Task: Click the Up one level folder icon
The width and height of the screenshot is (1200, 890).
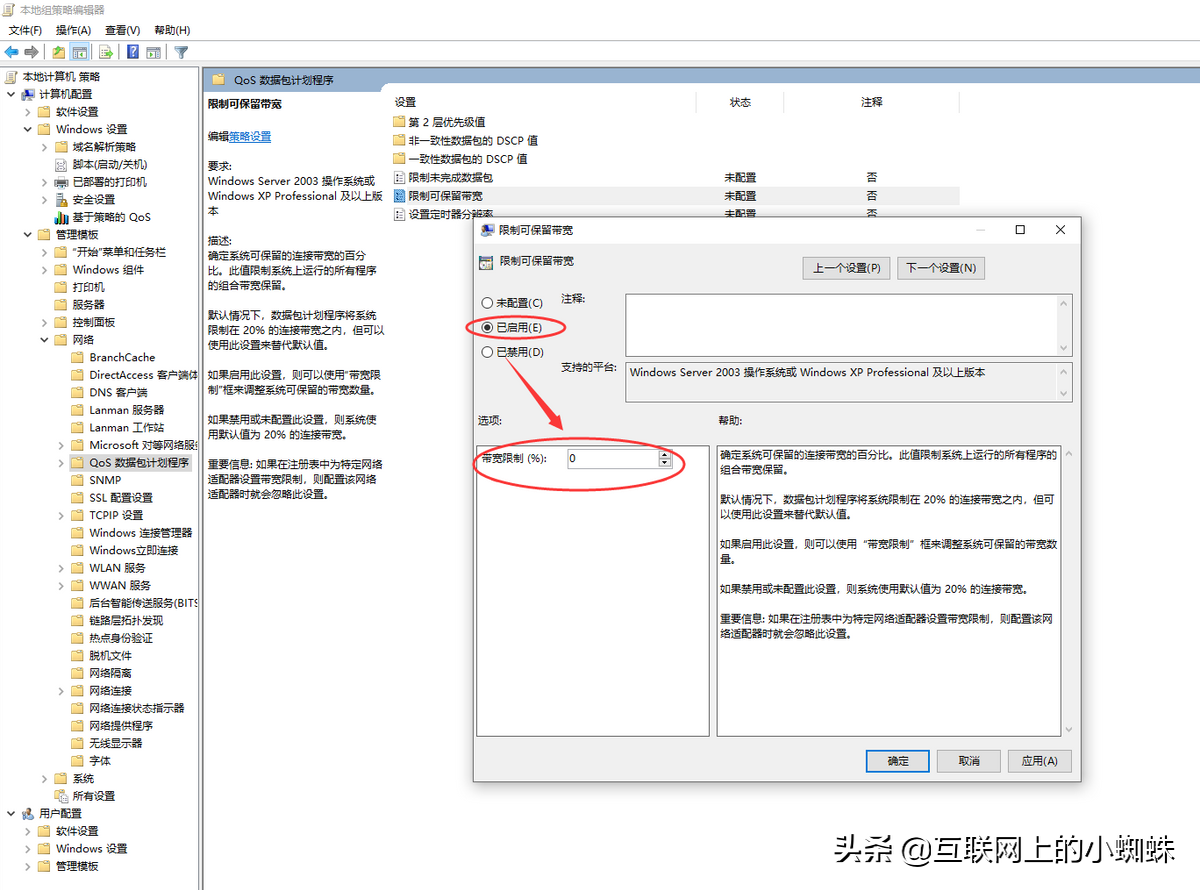Action: point(59,52)
